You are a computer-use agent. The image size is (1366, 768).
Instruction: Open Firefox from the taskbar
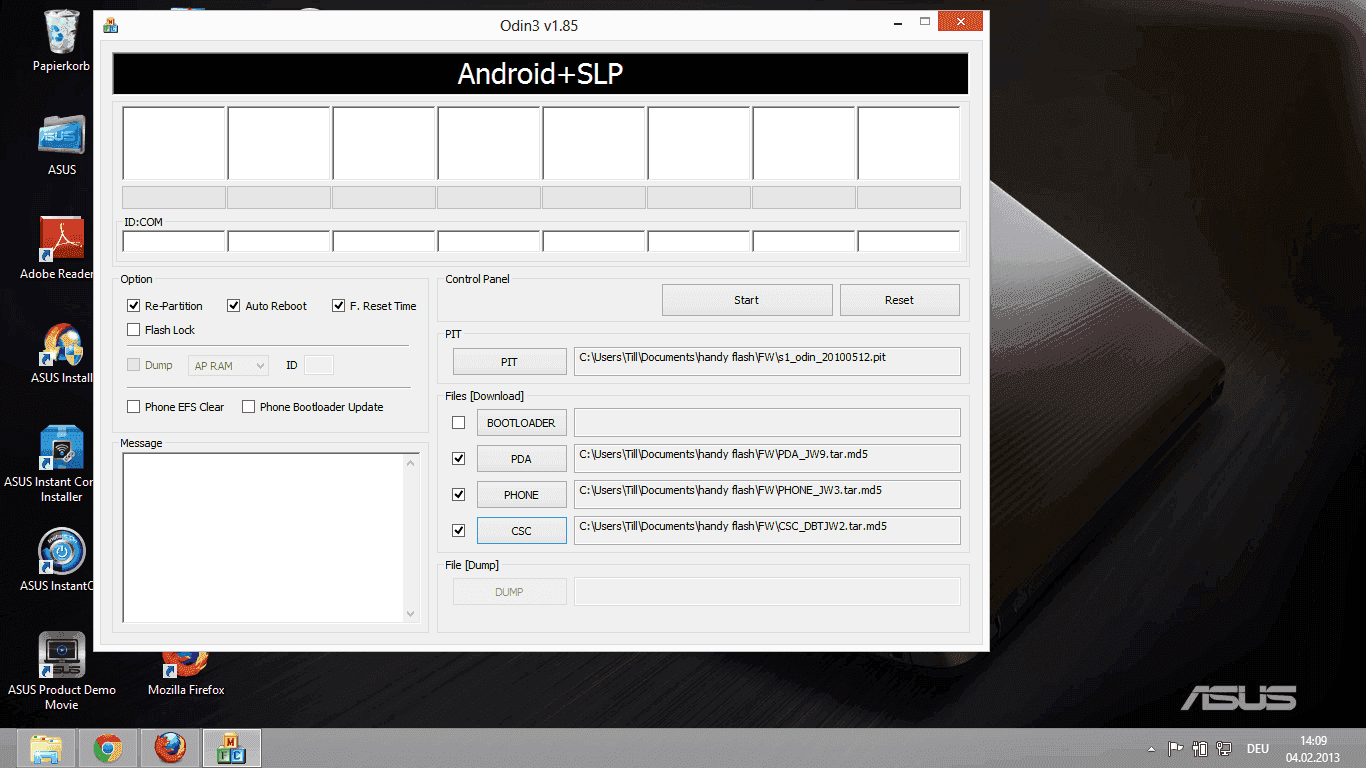click(x=170, y=748)
